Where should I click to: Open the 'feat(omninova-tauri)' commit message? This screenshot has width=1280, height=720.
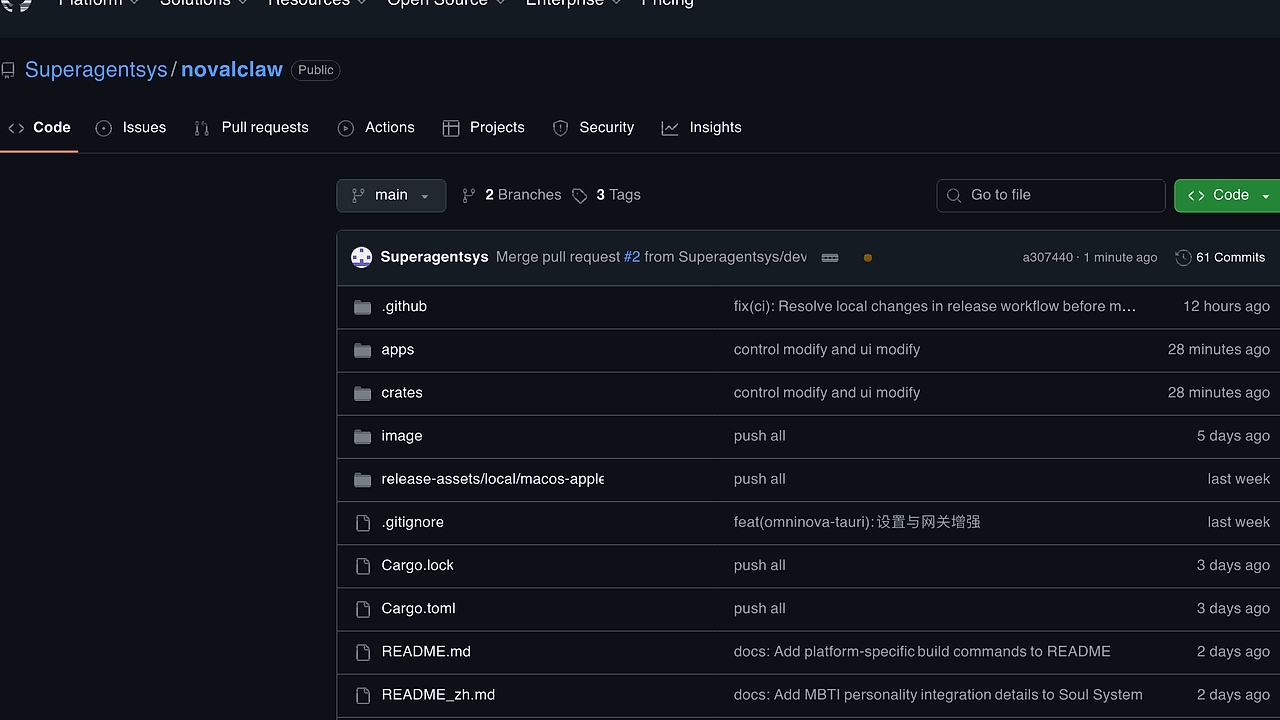(x=857, y=522)
